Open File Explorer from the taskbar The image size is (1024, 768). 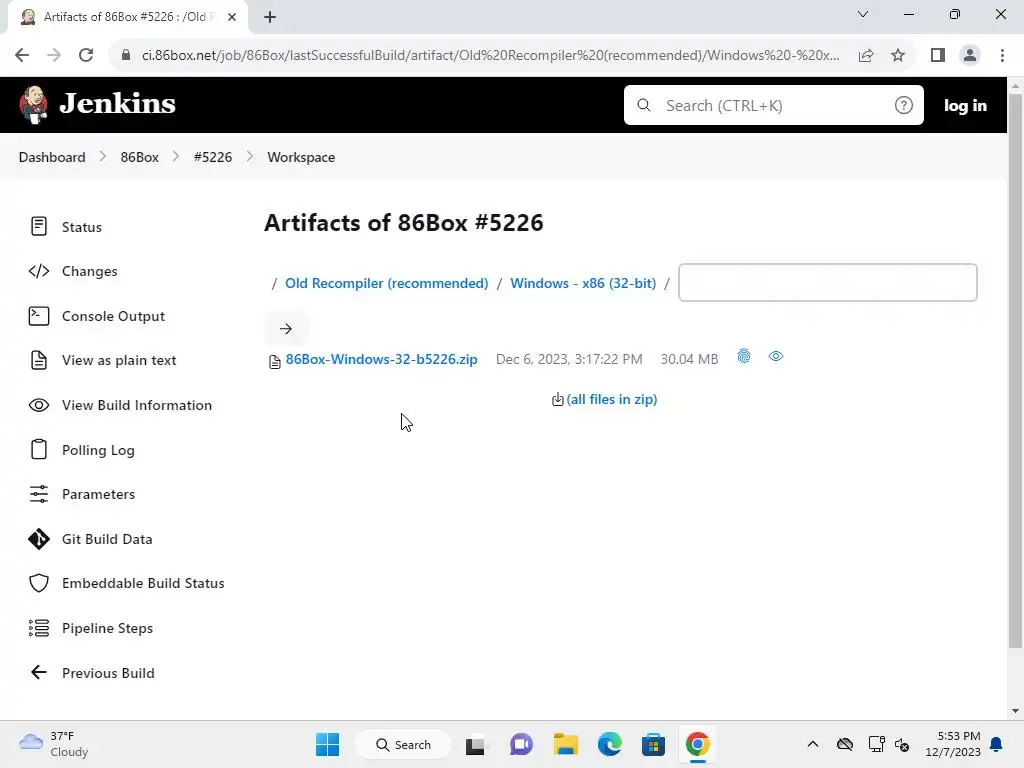(566, 744)
